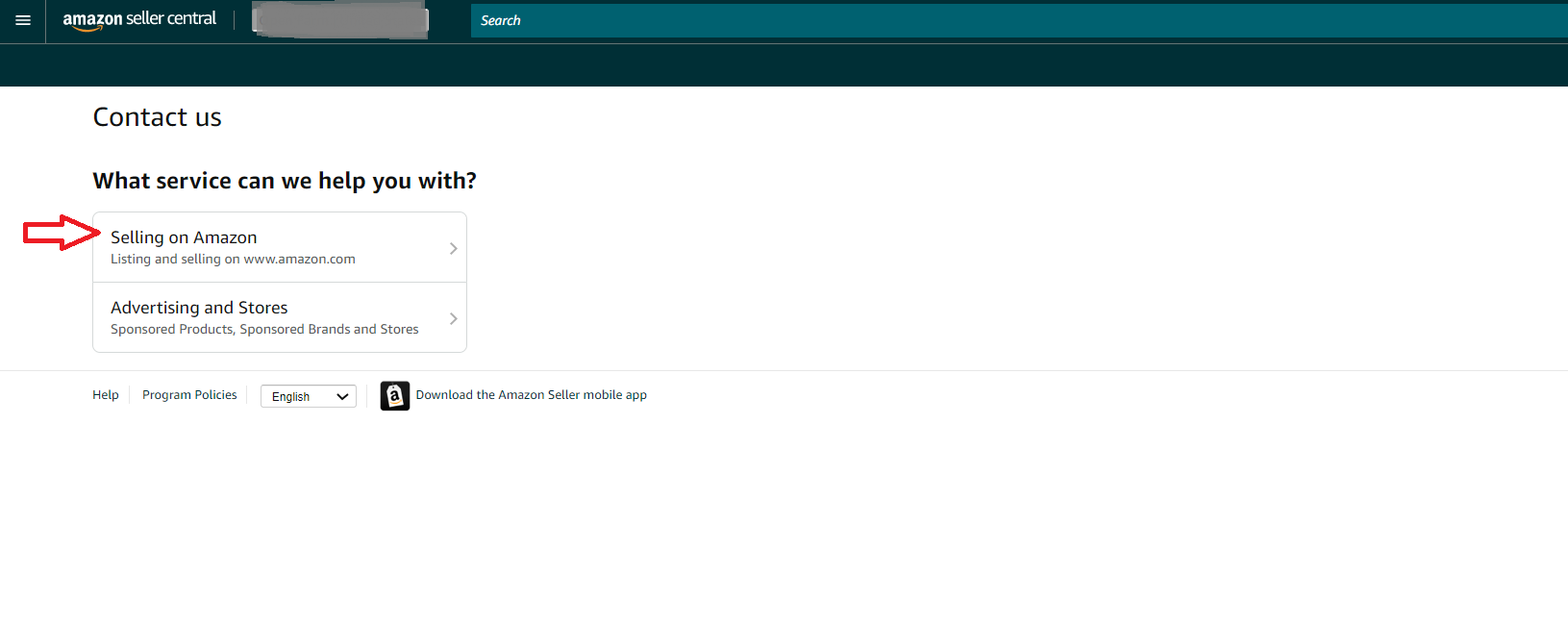Screen dimensions: 1568x623
Task: Click Download the Amazon Seller mobile app link
Action: [x=532, y=395]
